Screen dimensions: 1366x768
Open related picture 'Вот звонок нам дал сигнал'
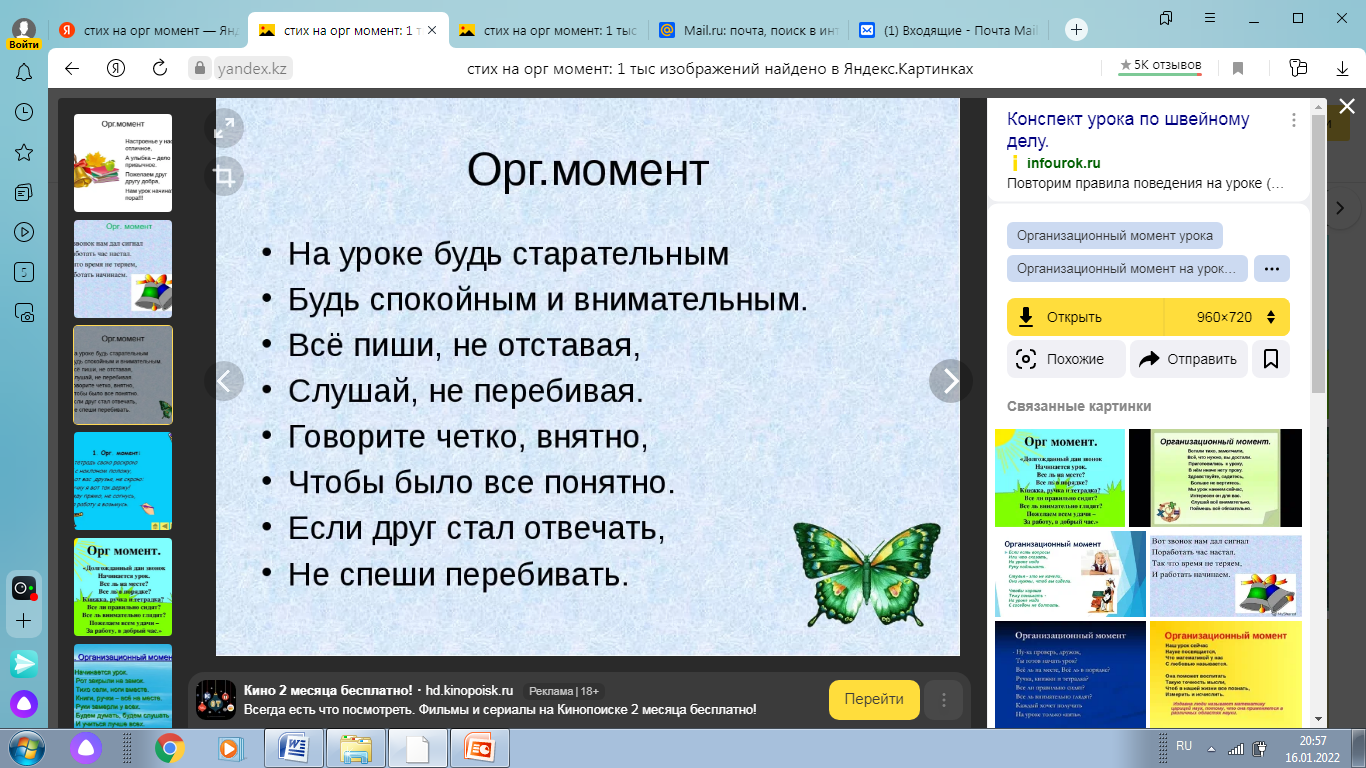coord(1226,575)
